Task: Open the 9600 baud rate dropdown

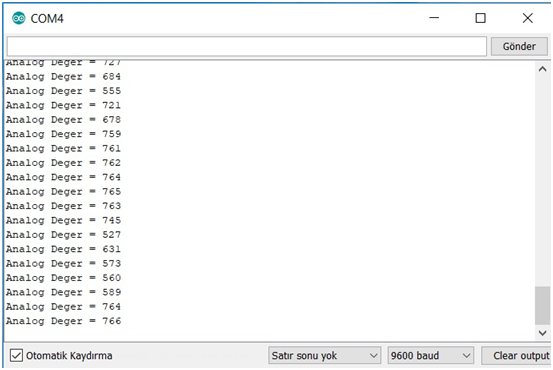Action: pos(430,356)
